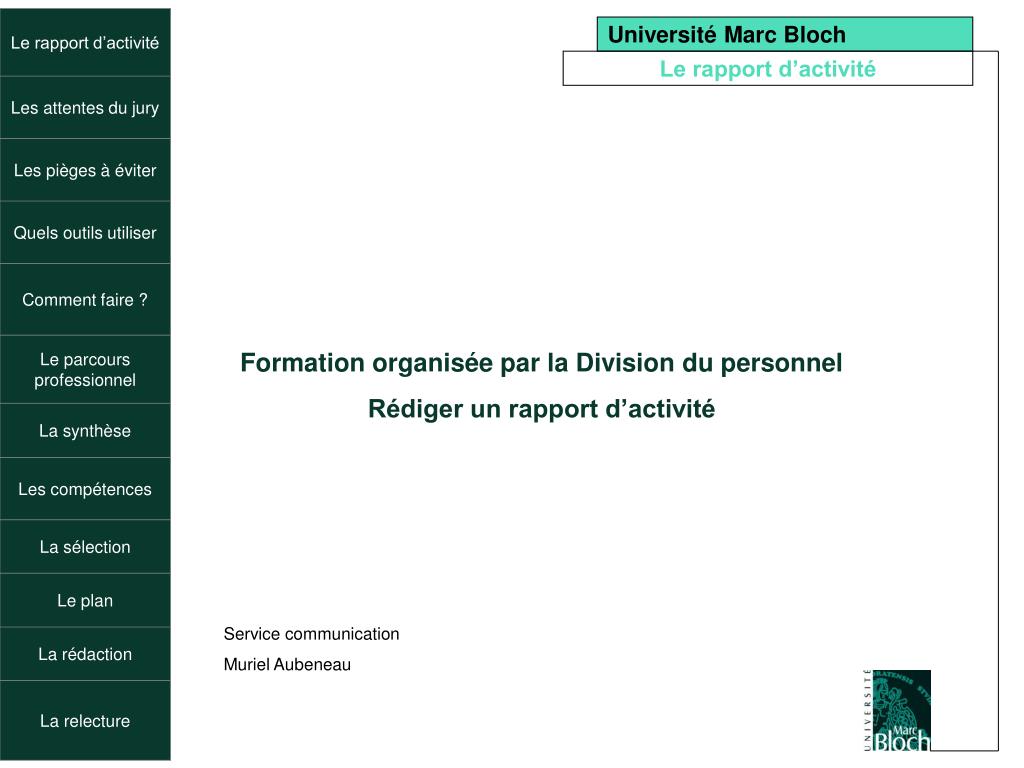The image size is (1024, 768).
Task: Open 'La rédaction' navigation item
Action: tap(85, 654)
